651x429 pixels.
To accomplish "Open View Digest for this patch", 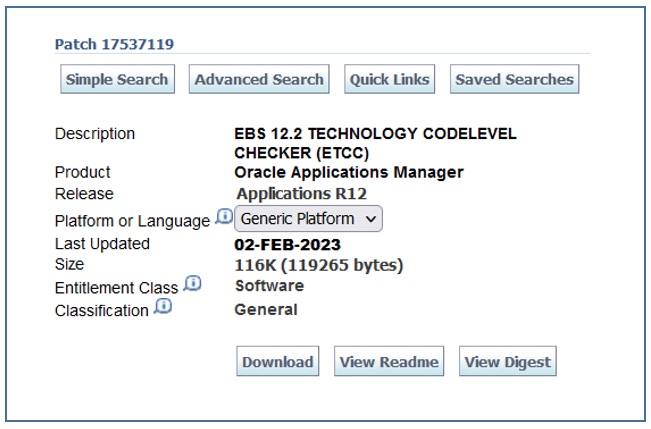I will pos(508,362).
